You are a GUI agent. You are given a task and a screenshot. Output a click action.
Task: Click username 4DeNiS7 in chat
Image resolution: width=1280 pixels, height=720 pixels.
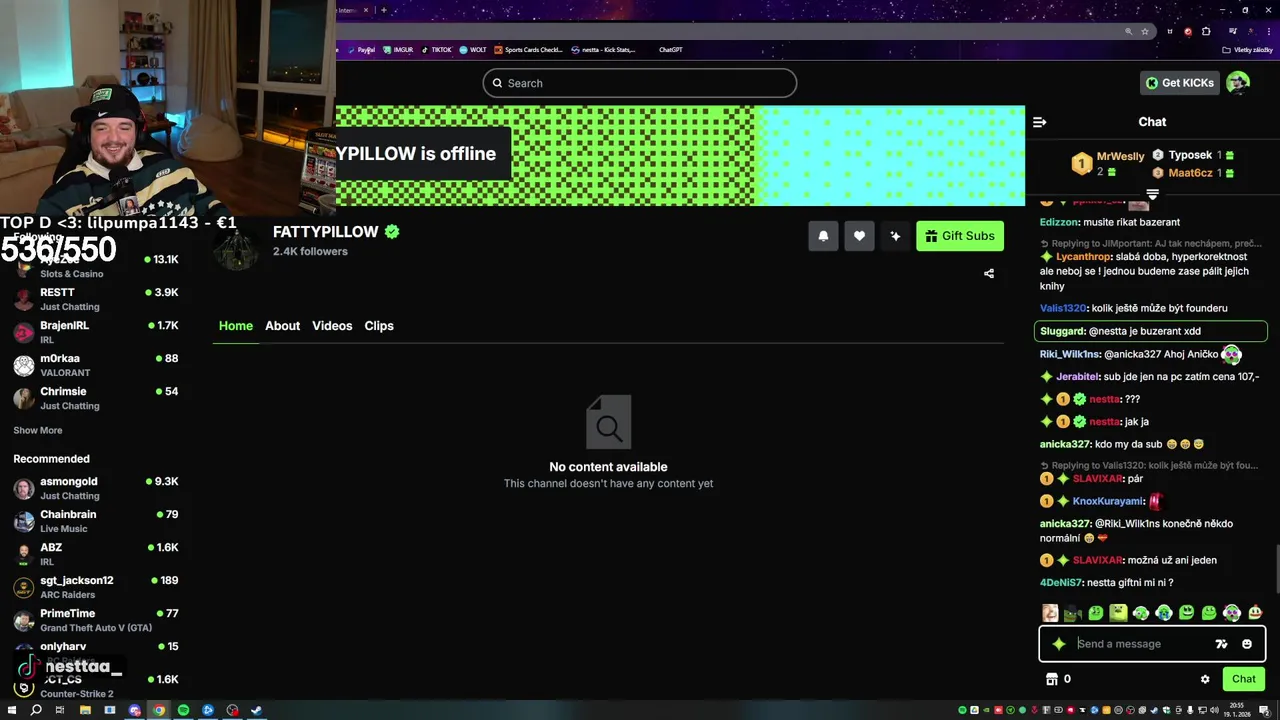pos(1061,583)
